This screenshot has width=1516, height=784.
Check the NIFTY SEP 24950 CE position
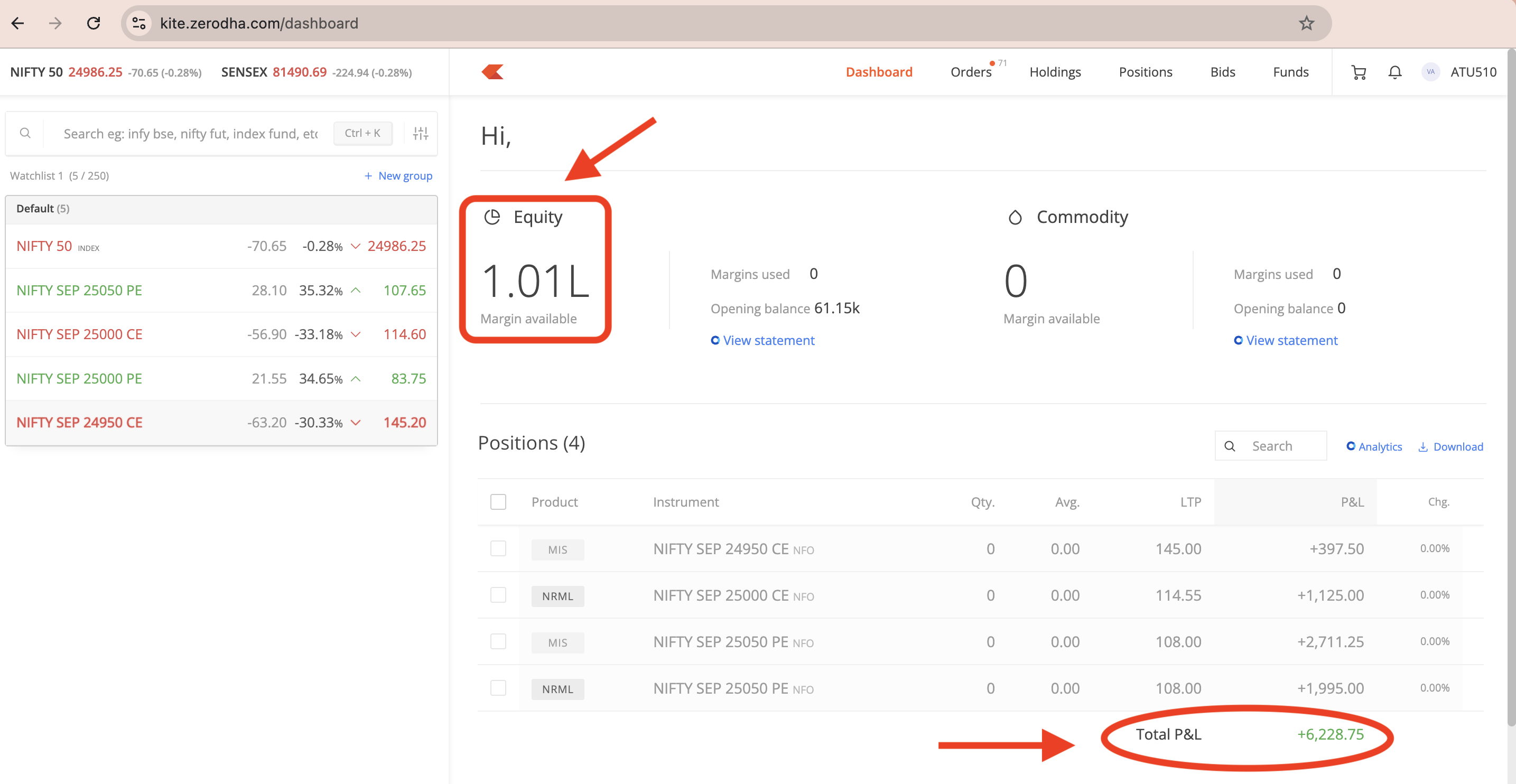[x=498, y=548]
